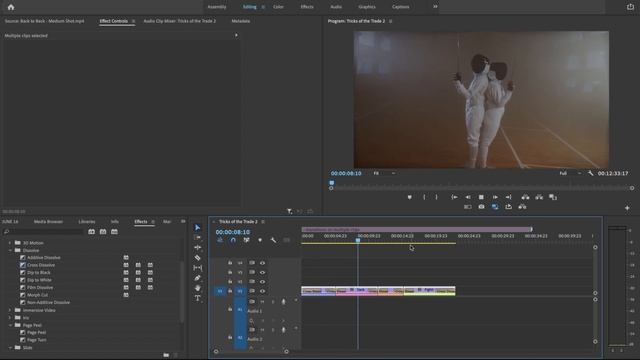Open the Media Browser tab
Screen dimensions: 640x360
[48, 222]
